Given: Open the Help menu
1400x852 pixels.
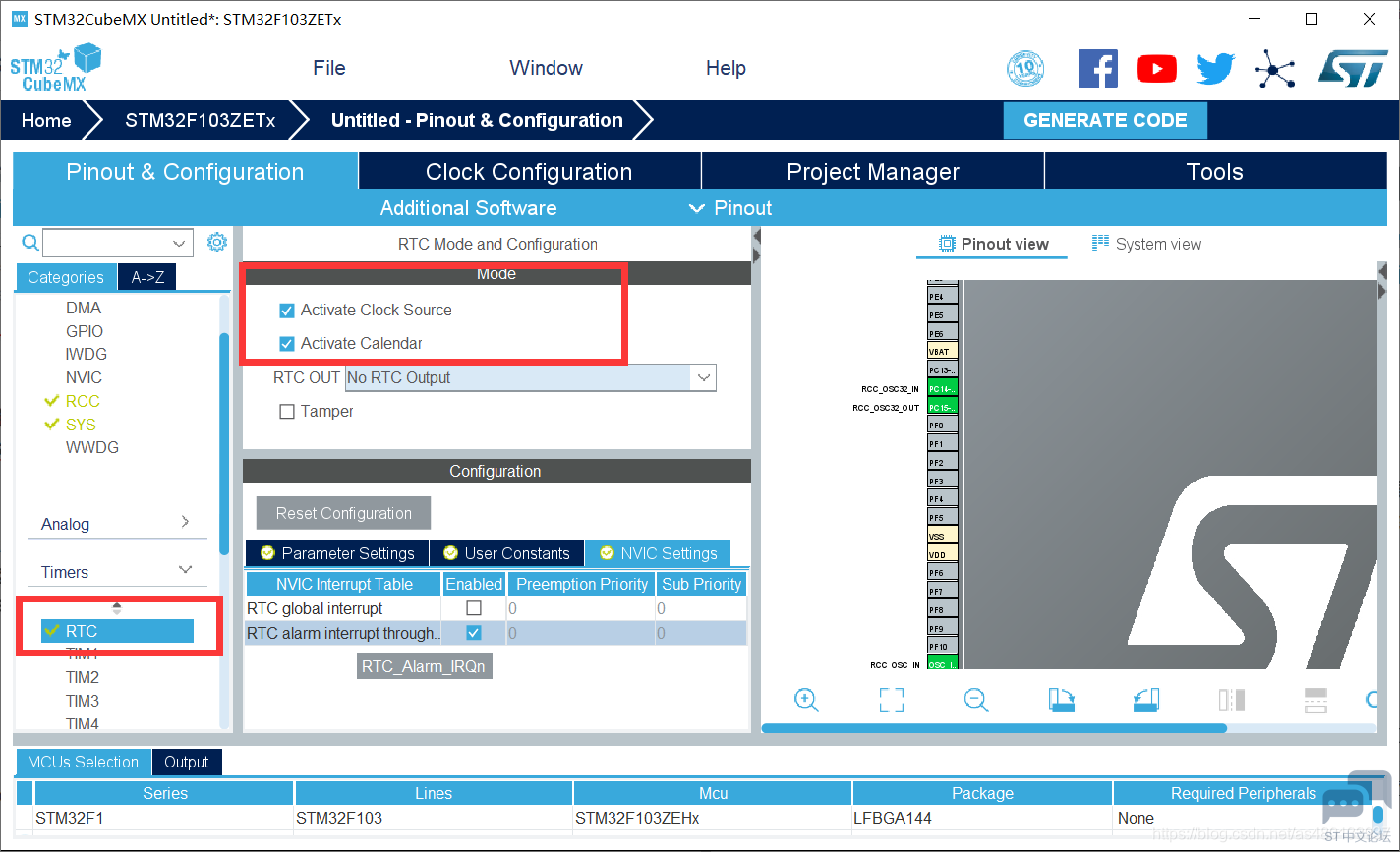Looking at the screenshot, I should pyautogui.click(x=726, y=68).
